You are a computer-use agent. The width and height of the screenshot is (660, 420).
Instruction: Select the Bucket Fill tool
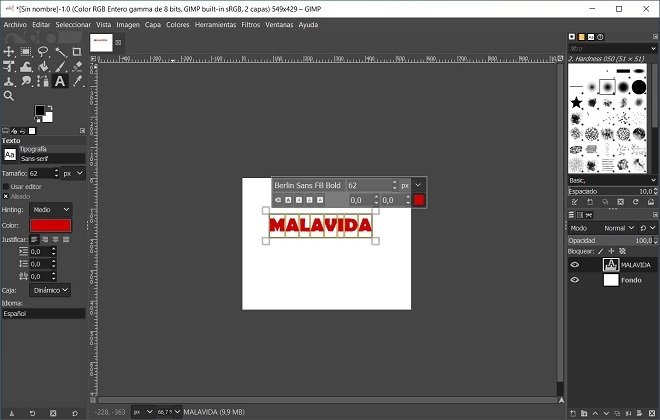click(43, 66)
